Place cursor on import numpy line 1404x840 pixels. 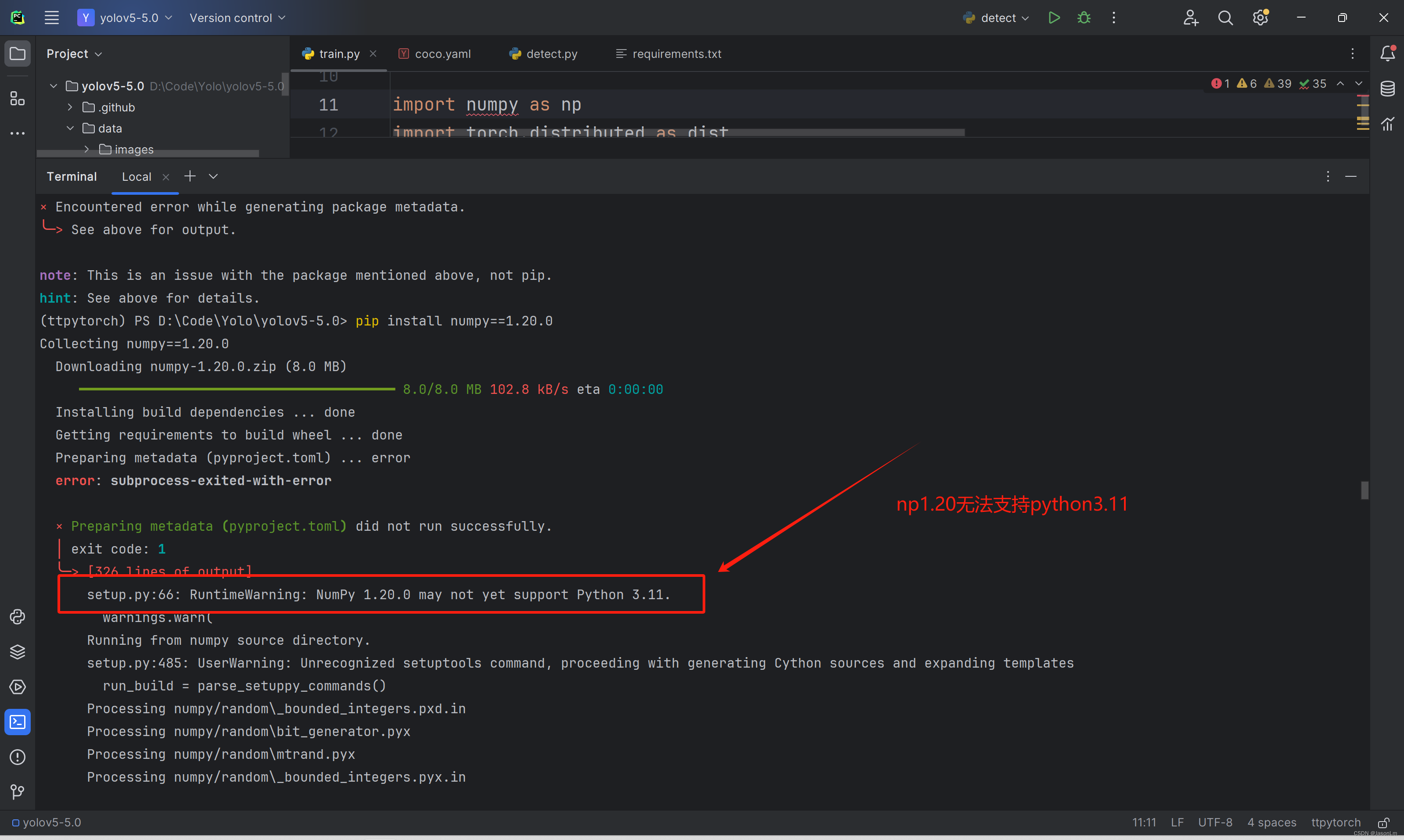[486, 105]
